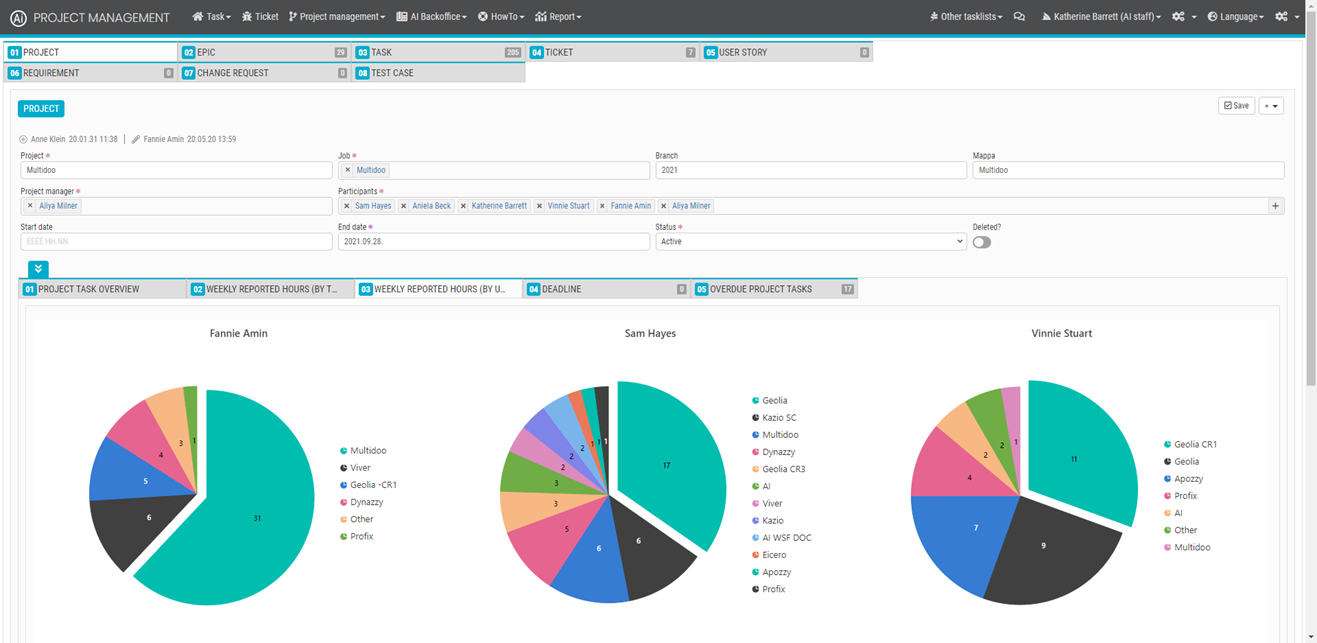Screen dimensions: 1317x643
Task: Switch to the 05 USER STORY tab
Action: [x=787, y=52]
